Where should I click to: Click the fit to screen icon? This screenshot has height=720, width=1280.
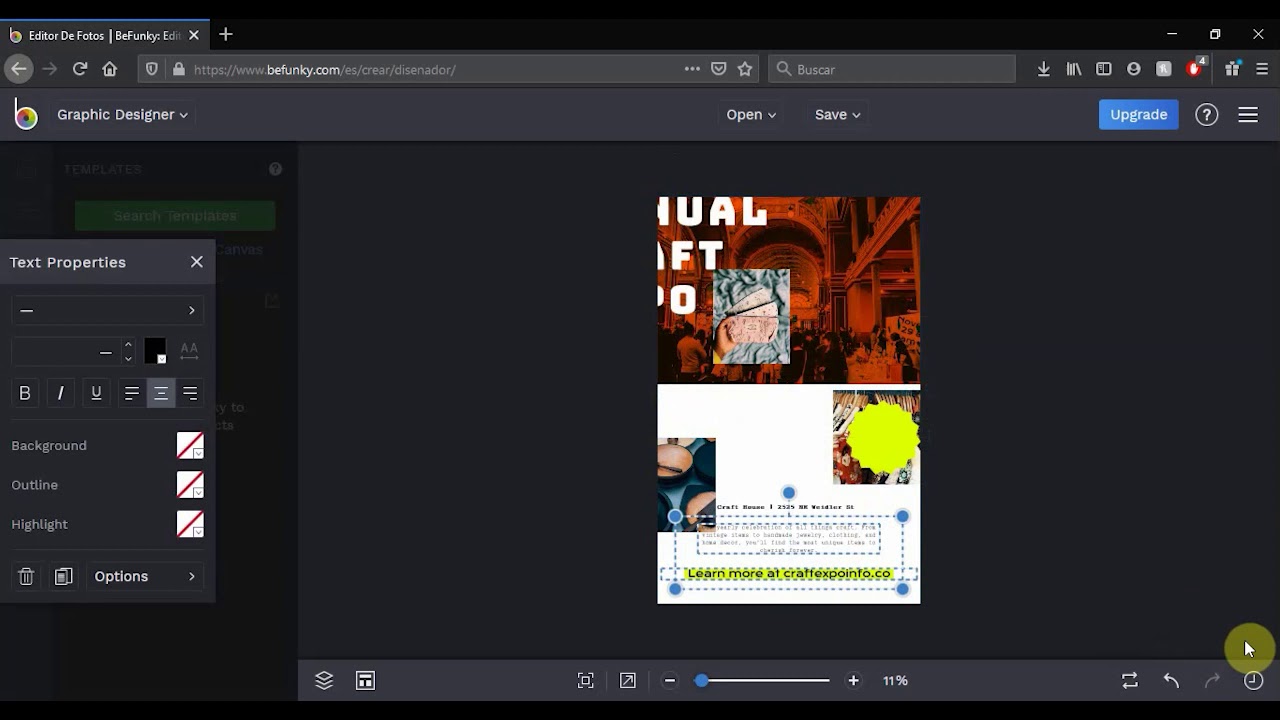[x=586, y=680]
